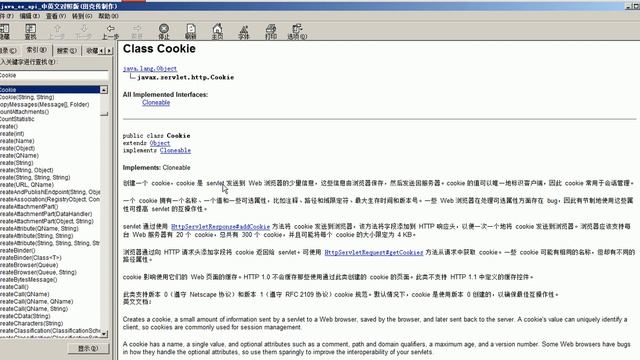Select createAttachmentPart(DataHandler) entry
The width and height of the screenshot is (640, 360).
(x=46, y=214)
